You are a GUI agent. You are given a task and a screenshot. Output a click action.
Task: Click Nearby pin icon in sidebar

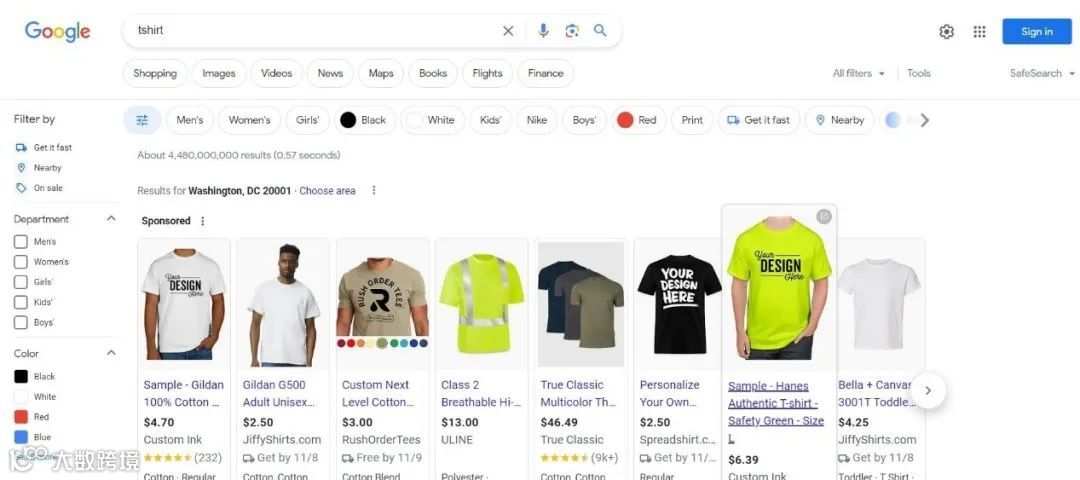click(21, 168)
